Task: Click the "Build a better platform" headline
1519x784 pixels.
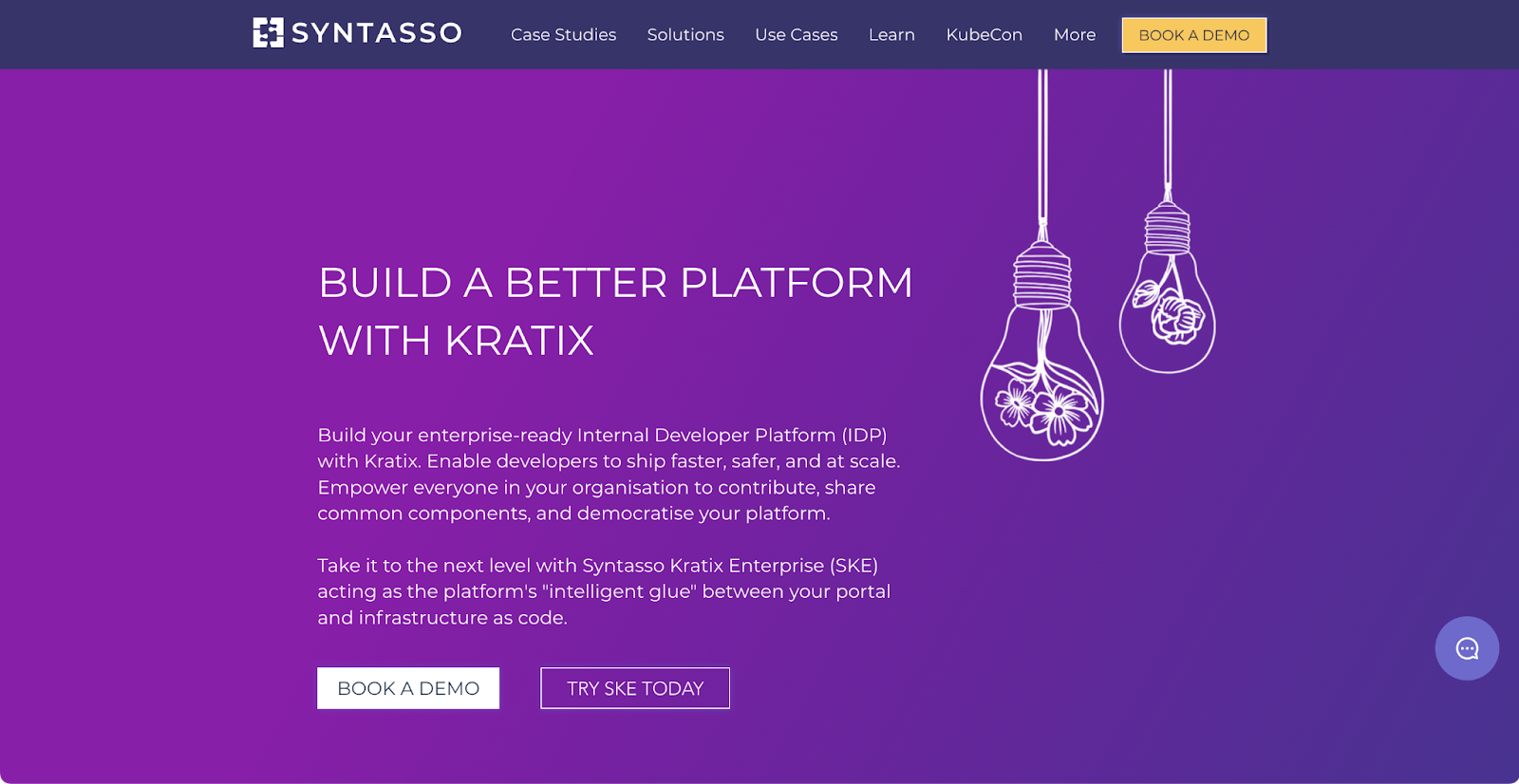Action: pos(615,311)
